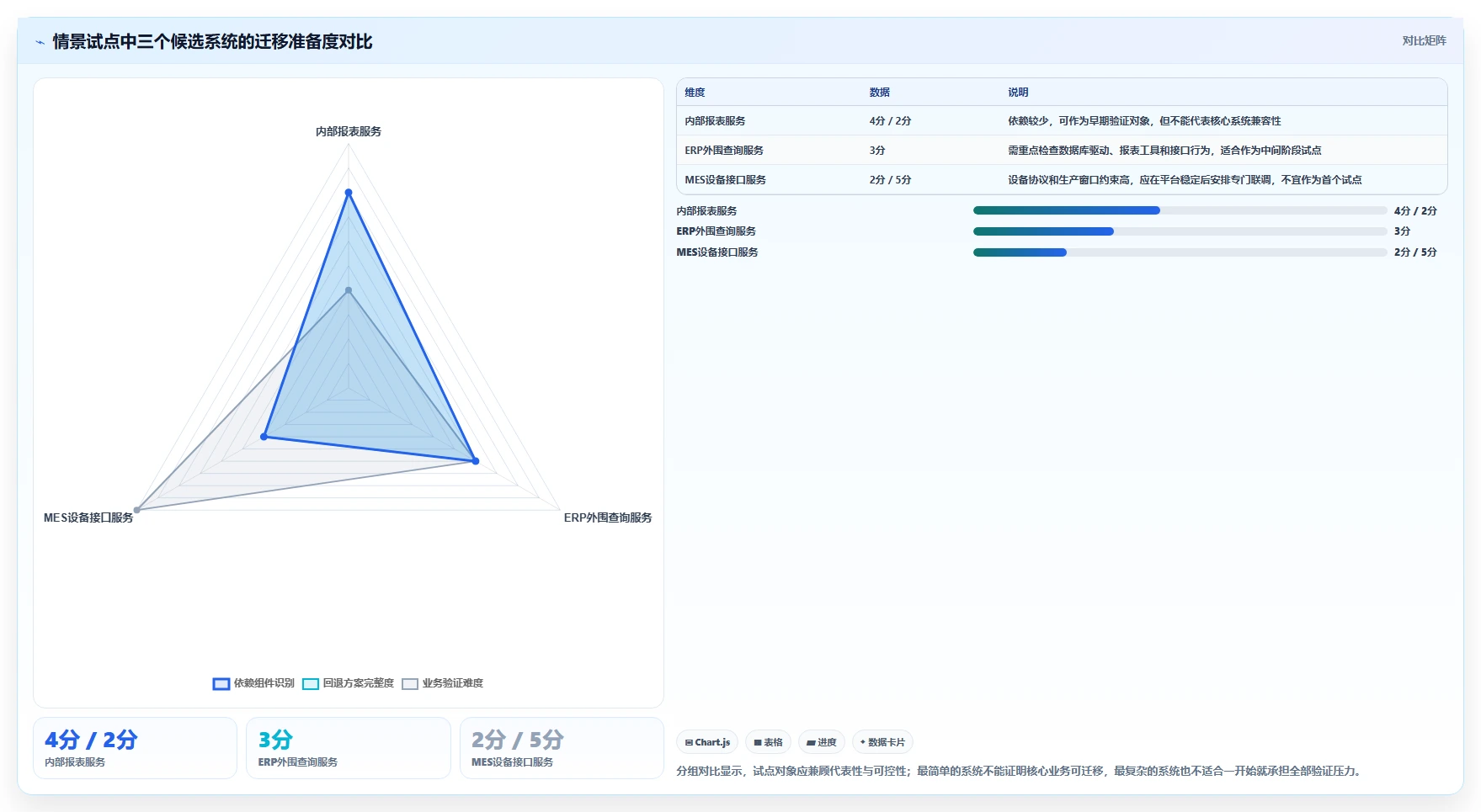
Task: Click the description starting with 设备协议和生产窗口
Action: 1185,180
